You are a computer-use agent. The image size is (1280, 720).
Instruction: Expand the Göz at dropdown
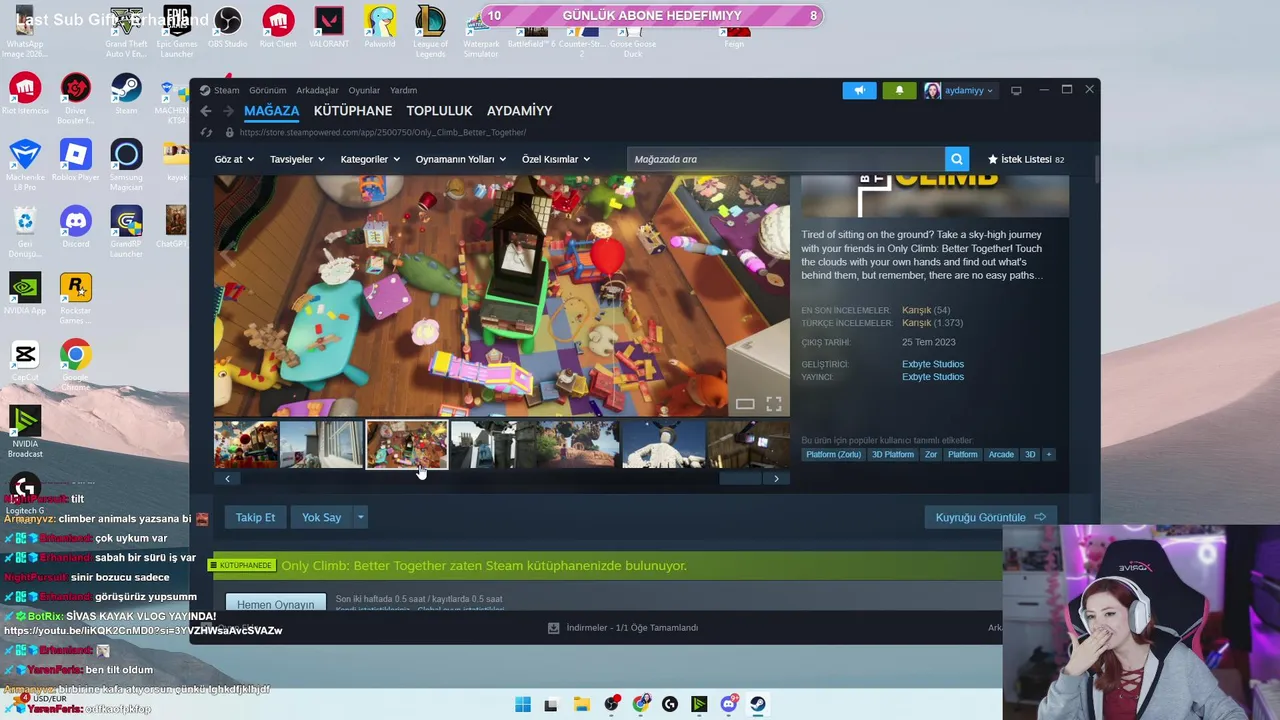pos(234,159)
